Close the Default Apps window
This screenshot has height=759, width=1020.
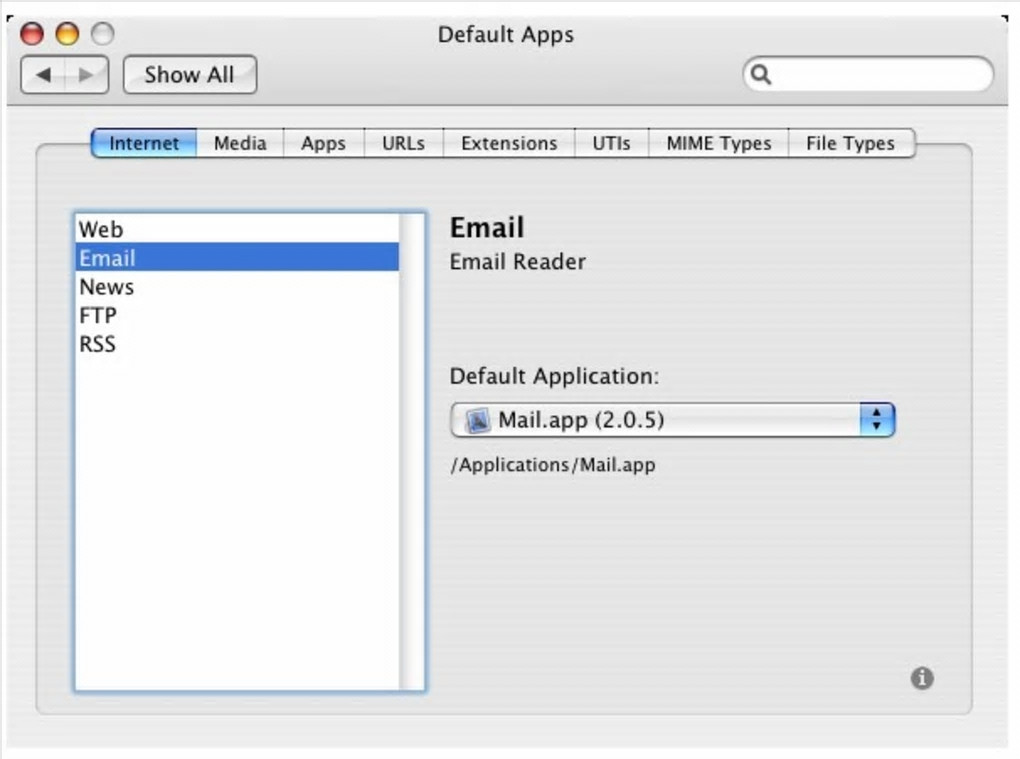(x=32, y=33)
